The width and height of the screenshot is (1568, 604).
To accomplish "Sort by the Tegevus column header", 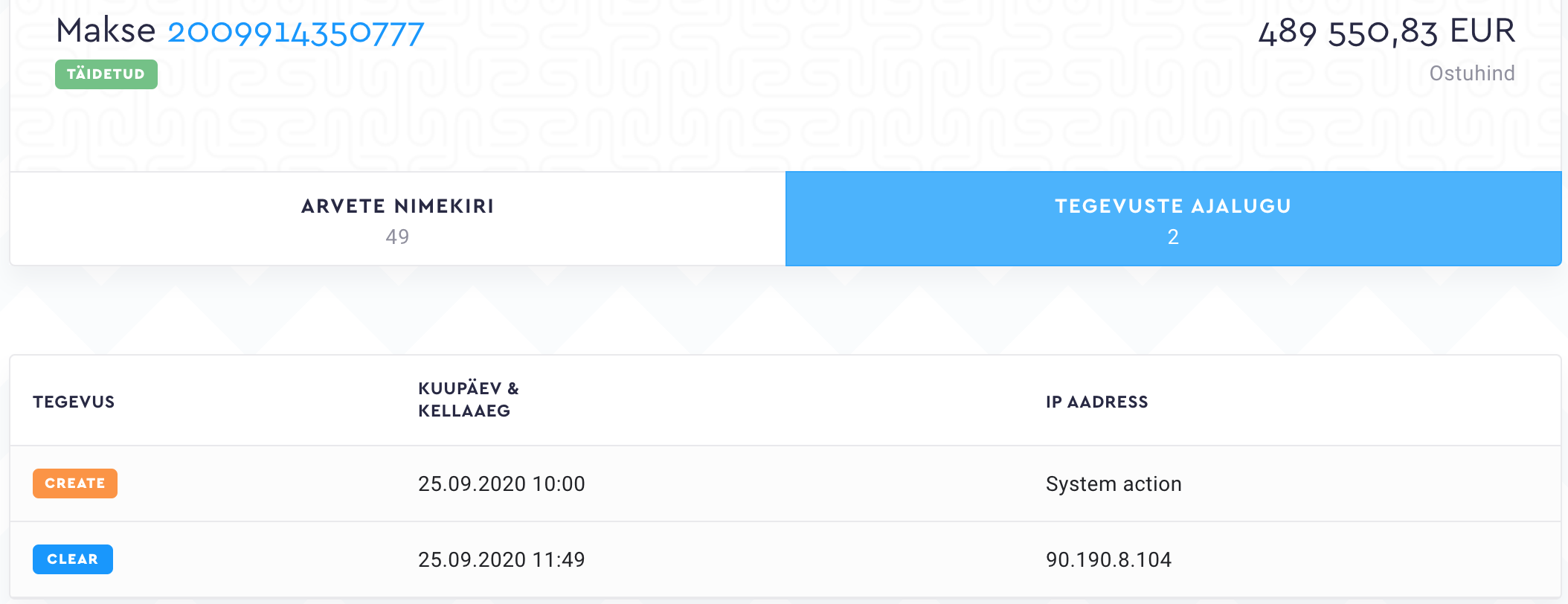I will [x=74, y=402].
